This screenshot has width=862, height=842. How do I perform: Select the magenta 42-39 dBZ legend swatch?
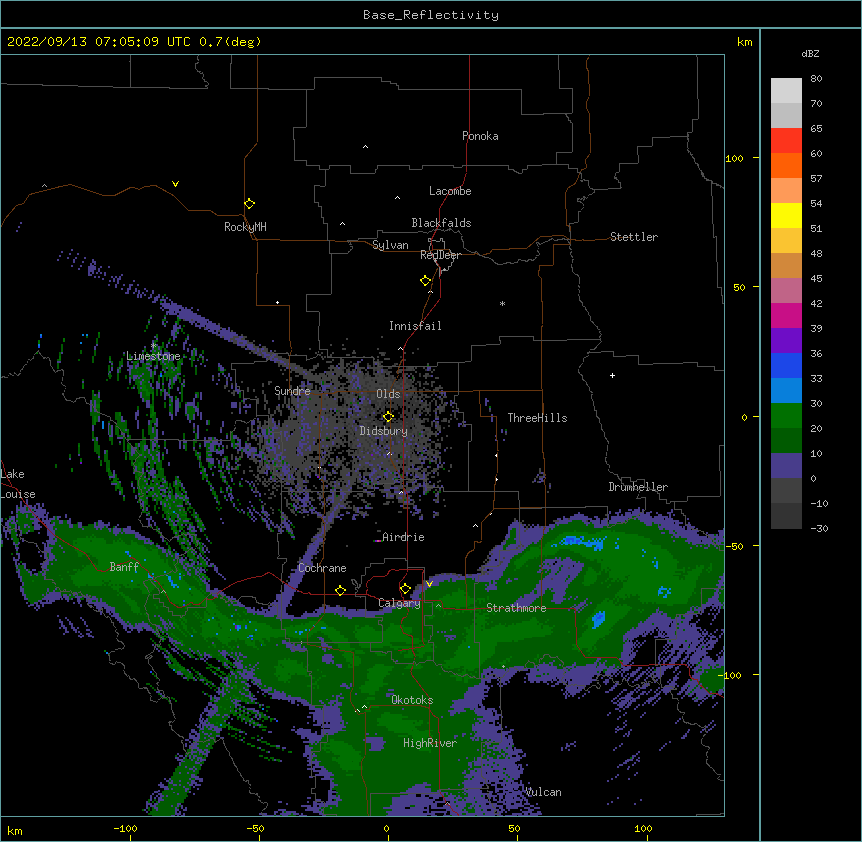click(x=786, y=316)
